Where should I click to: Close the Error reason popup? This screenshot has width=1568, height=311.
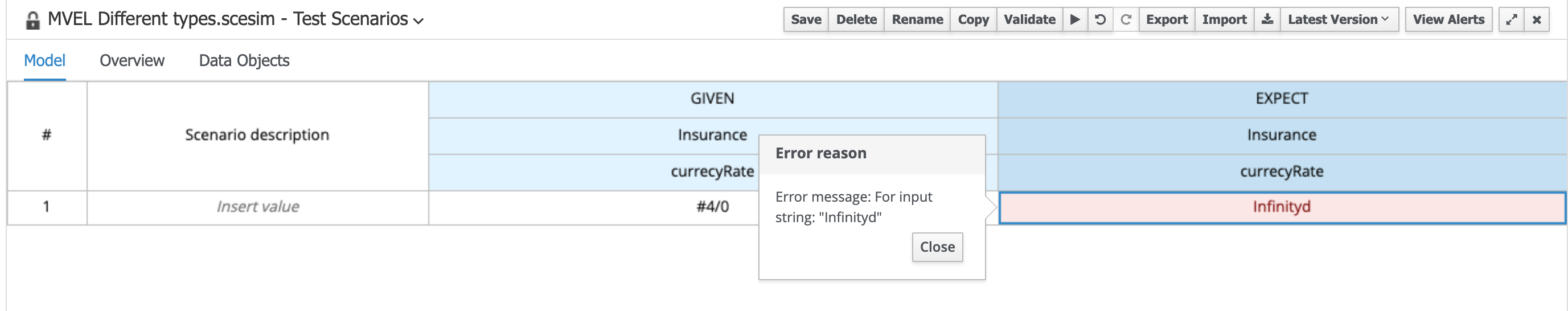pyautogui.click(x=937, y=247)
